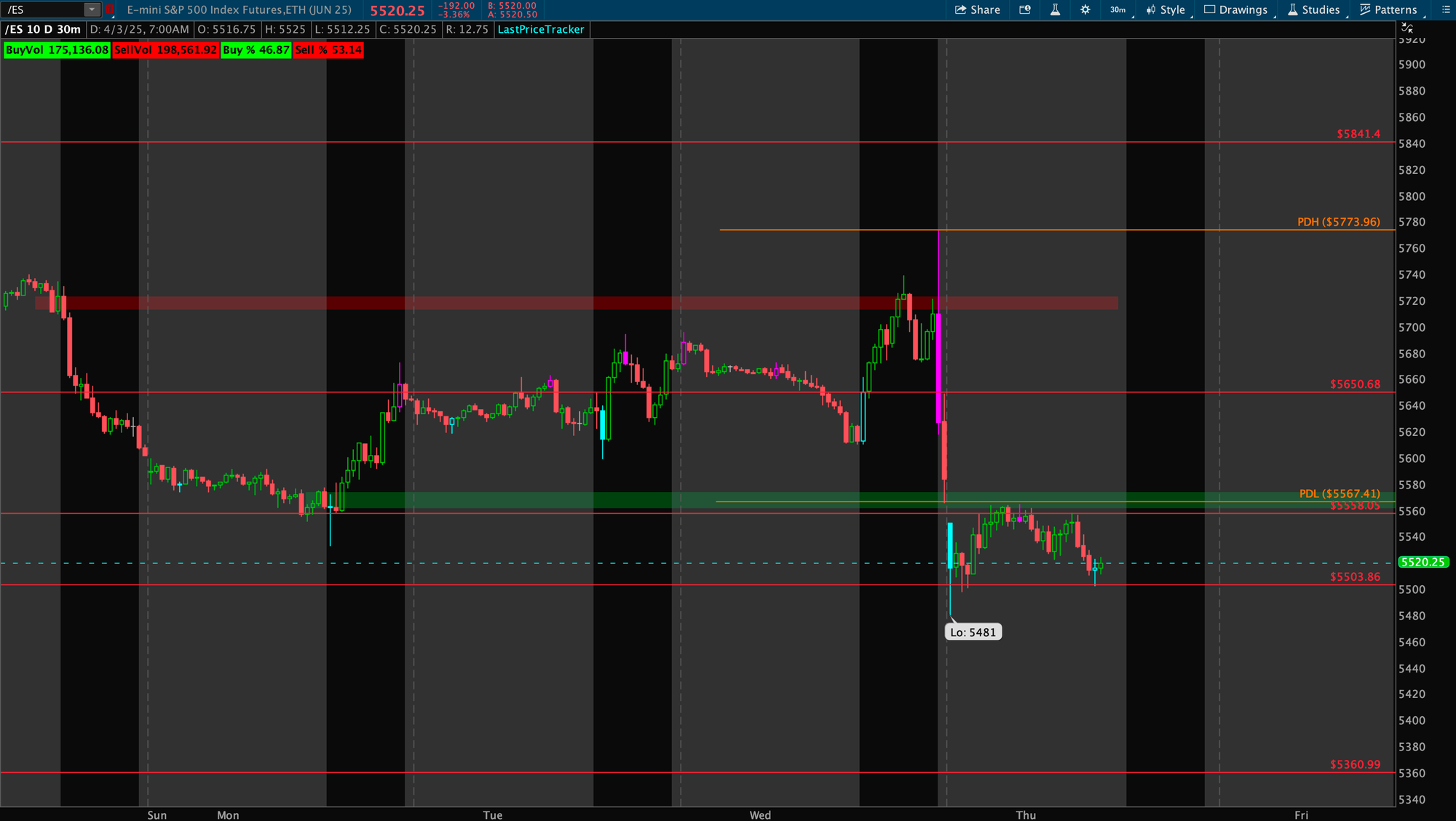Click the Sell % red label

pyautogui.click(x=328, y=49)
